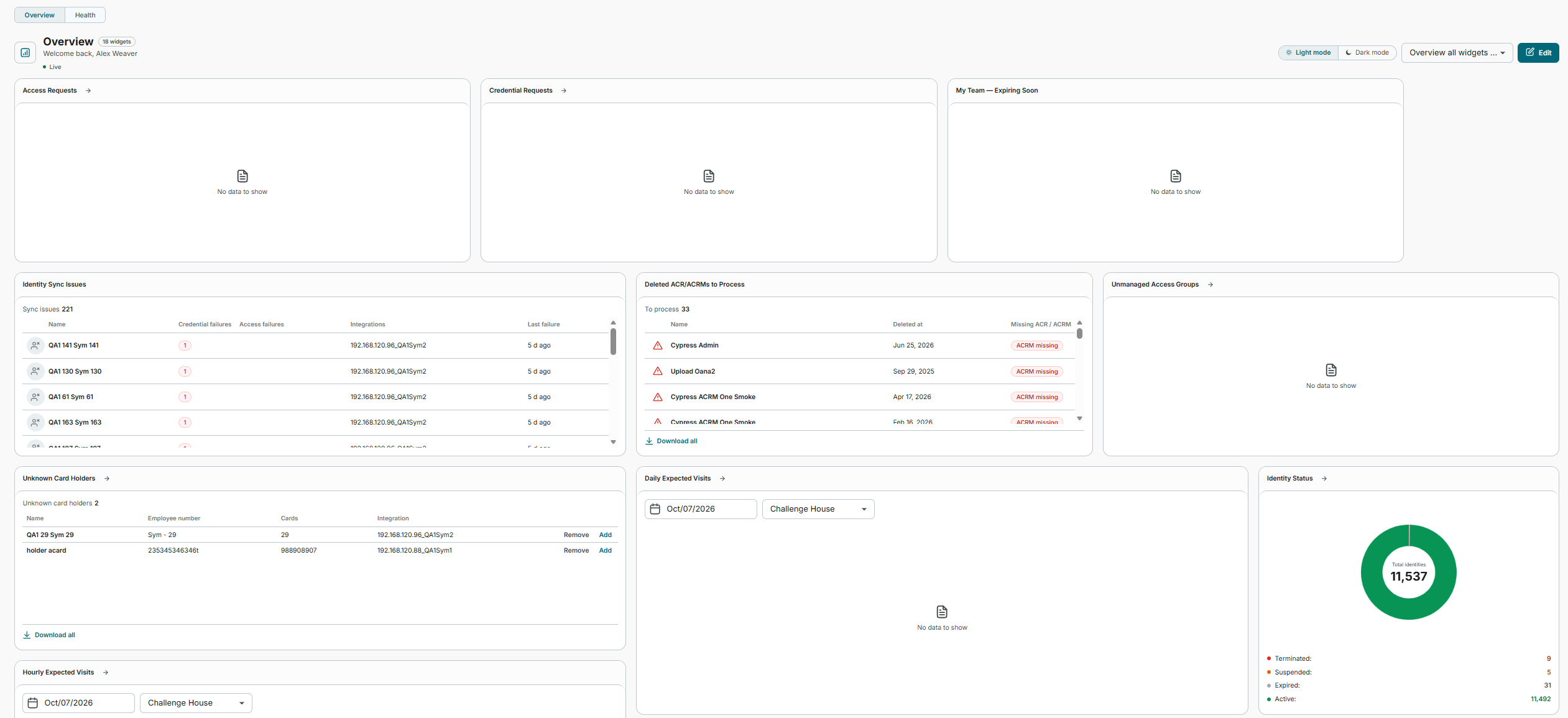Open Access Requests via arrow icon

point(88,91)
